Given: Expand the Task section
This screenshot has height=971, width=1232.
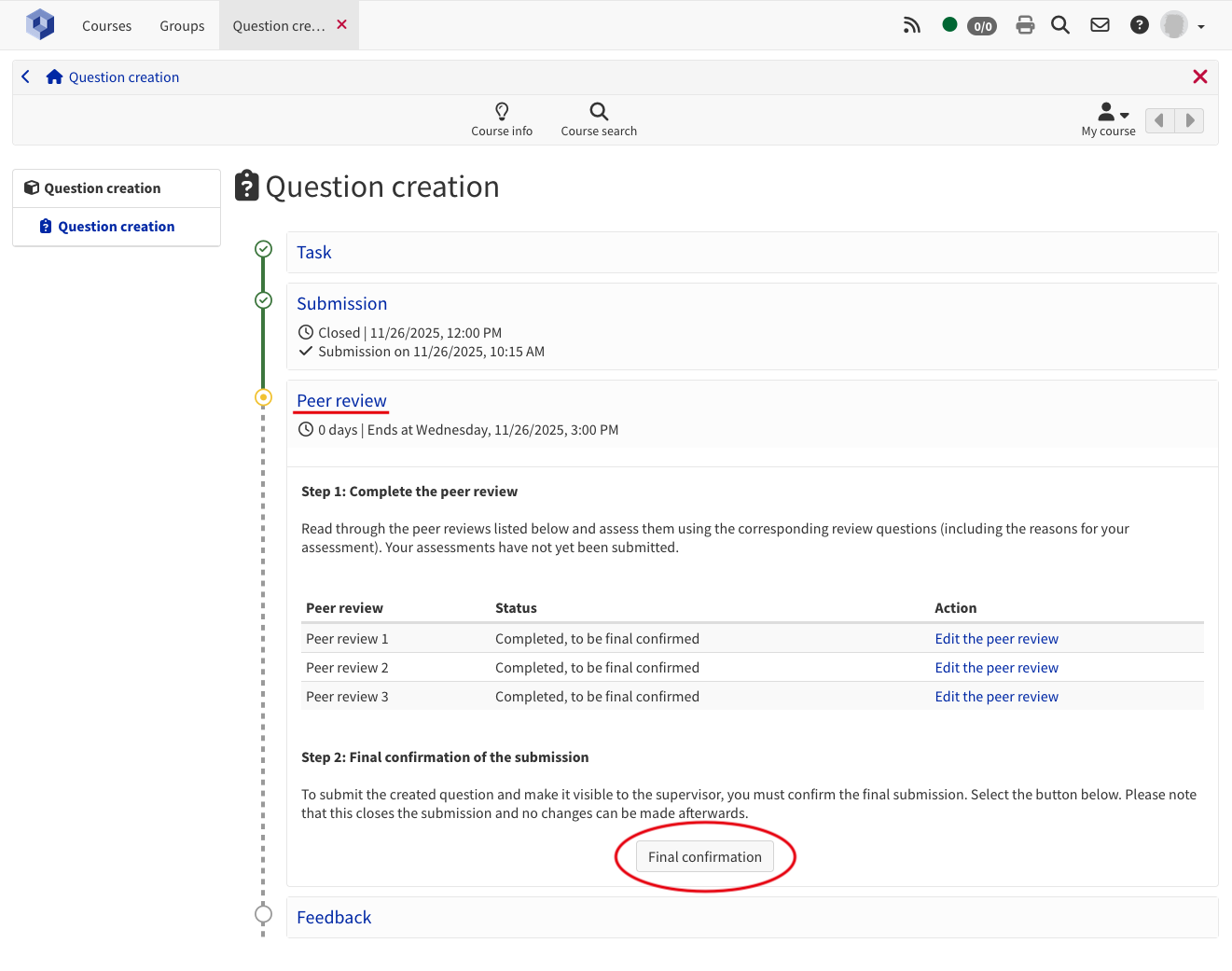Looking at the screenshot, I should click(x=314, y=253).
